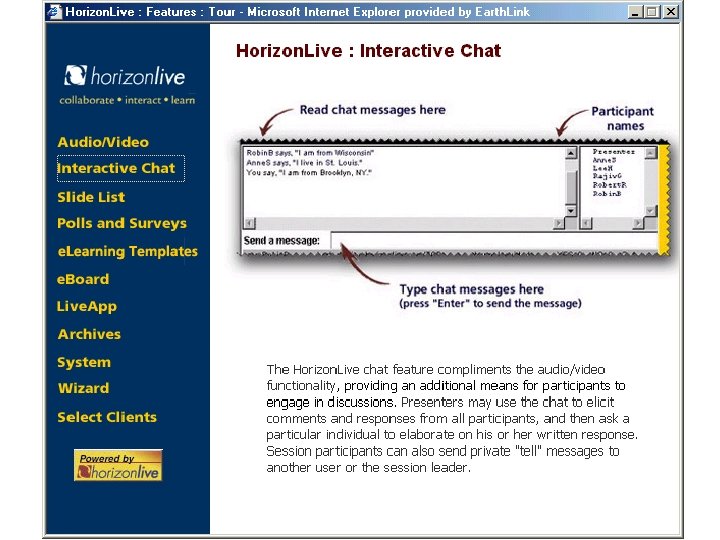Viewport: 720px width, 540px height.
Task: Click the Brooklyn, NY chat message line
Action: [309, 173]
